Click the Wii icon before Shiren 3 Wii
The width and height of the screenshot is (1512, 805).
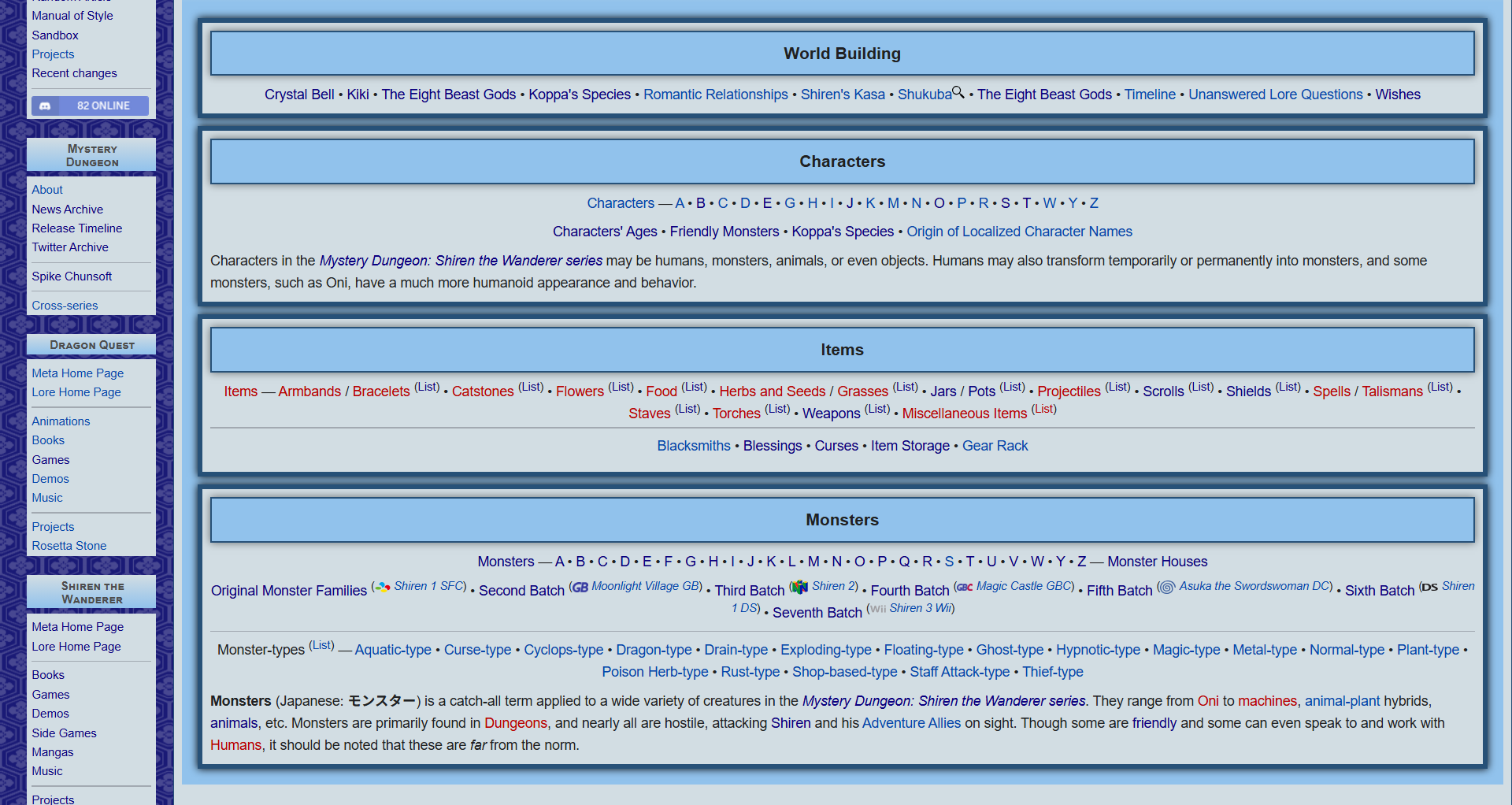pyautogui.click(x=878, y=609)
